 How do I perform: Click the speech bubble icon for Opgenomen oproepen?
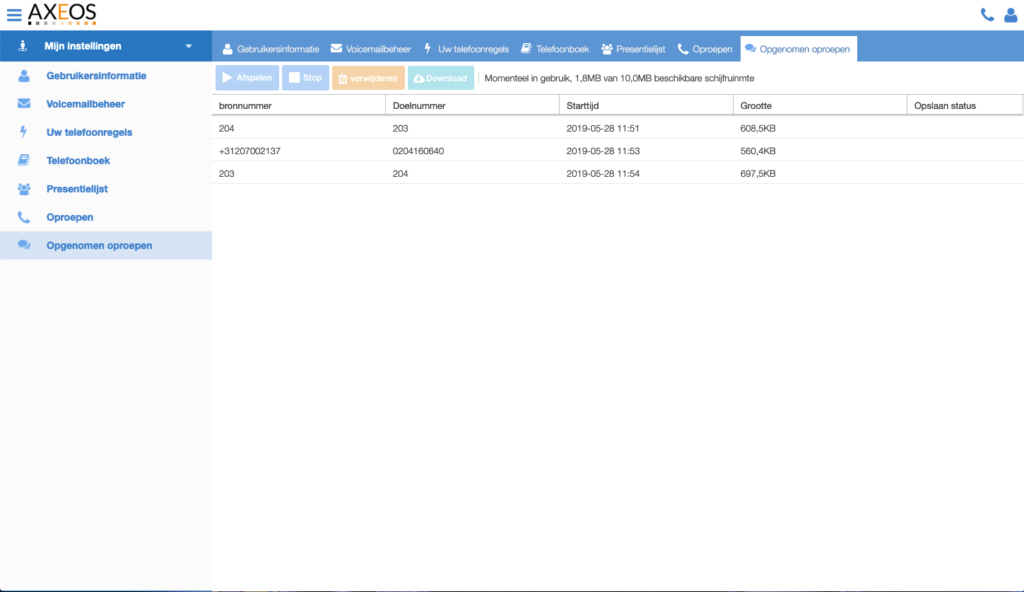pos(23,245)
